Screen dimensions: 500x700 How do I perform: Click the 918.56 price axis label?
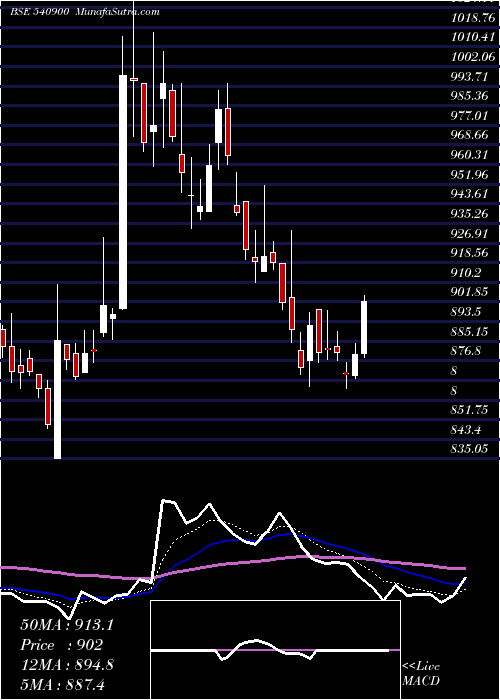pyautogui.click(x=469, y=253)
